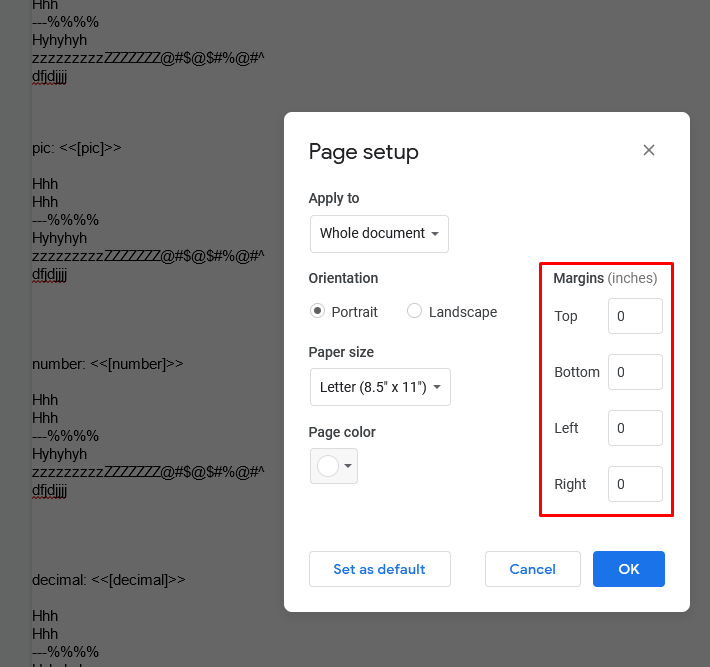Select Portrait orientation
This screenshot has height=667, width=710.
317,311
